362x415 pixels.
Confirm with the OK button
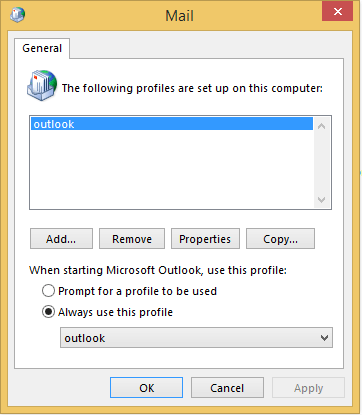pos(146,388)
